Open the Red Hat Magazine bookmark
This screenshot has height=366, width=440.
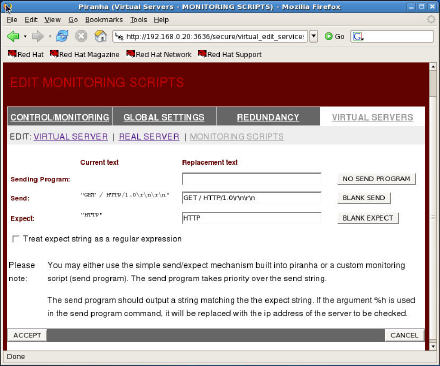tap(84, 54)
